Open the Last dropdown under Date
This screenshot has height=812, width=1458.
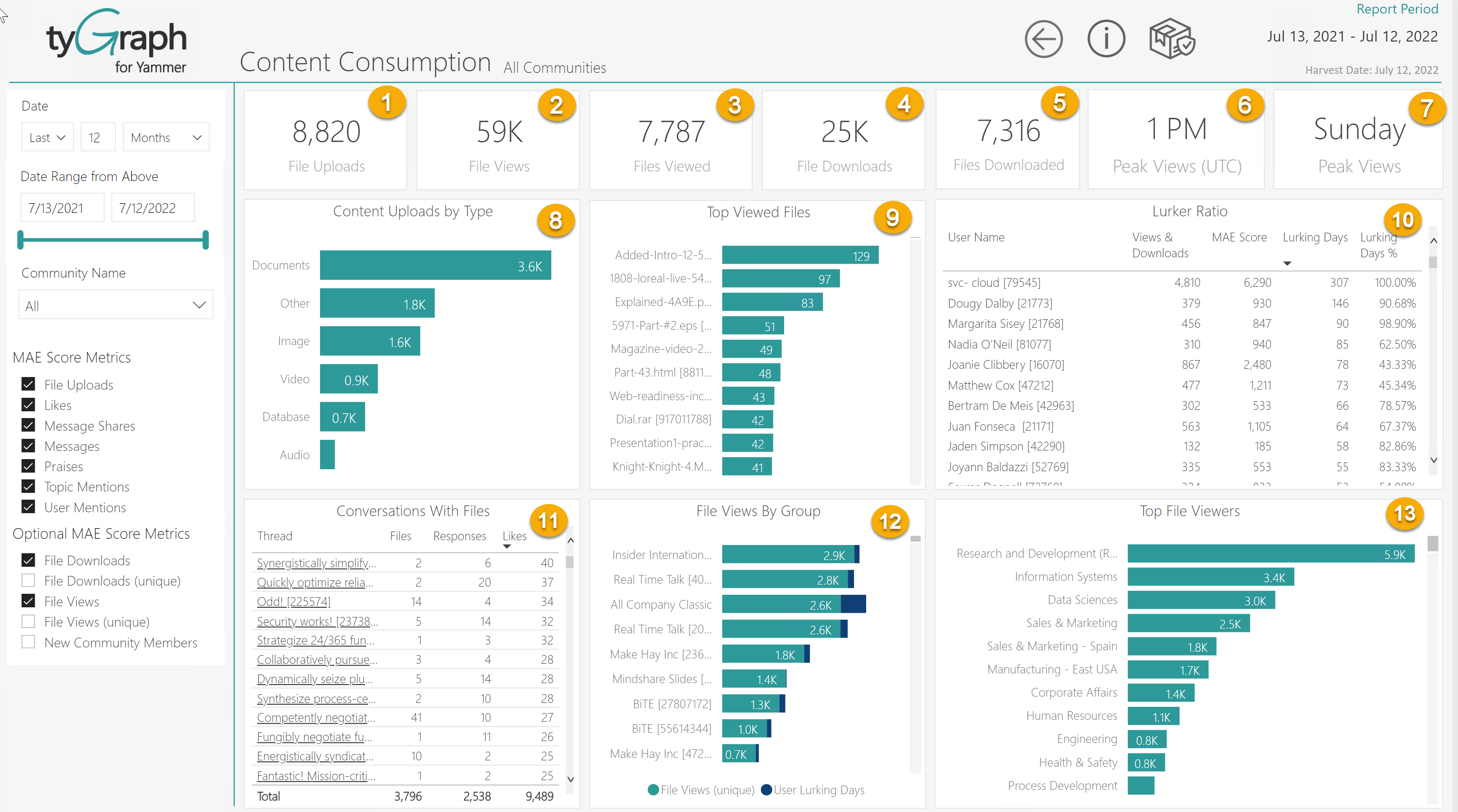47,136
